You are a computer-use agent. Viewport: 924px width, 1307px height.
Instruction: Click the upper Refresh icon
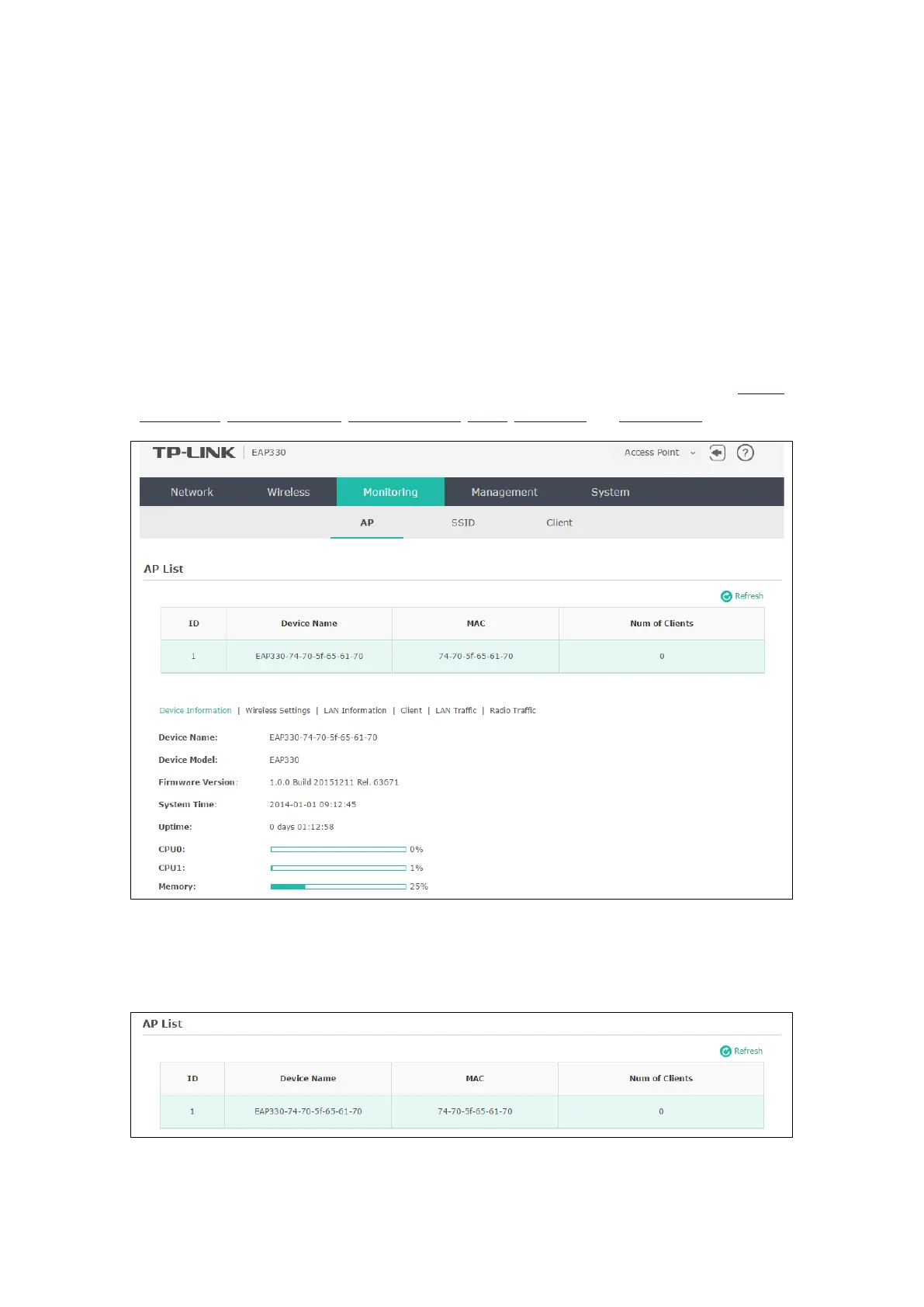[x=726, y=596]
